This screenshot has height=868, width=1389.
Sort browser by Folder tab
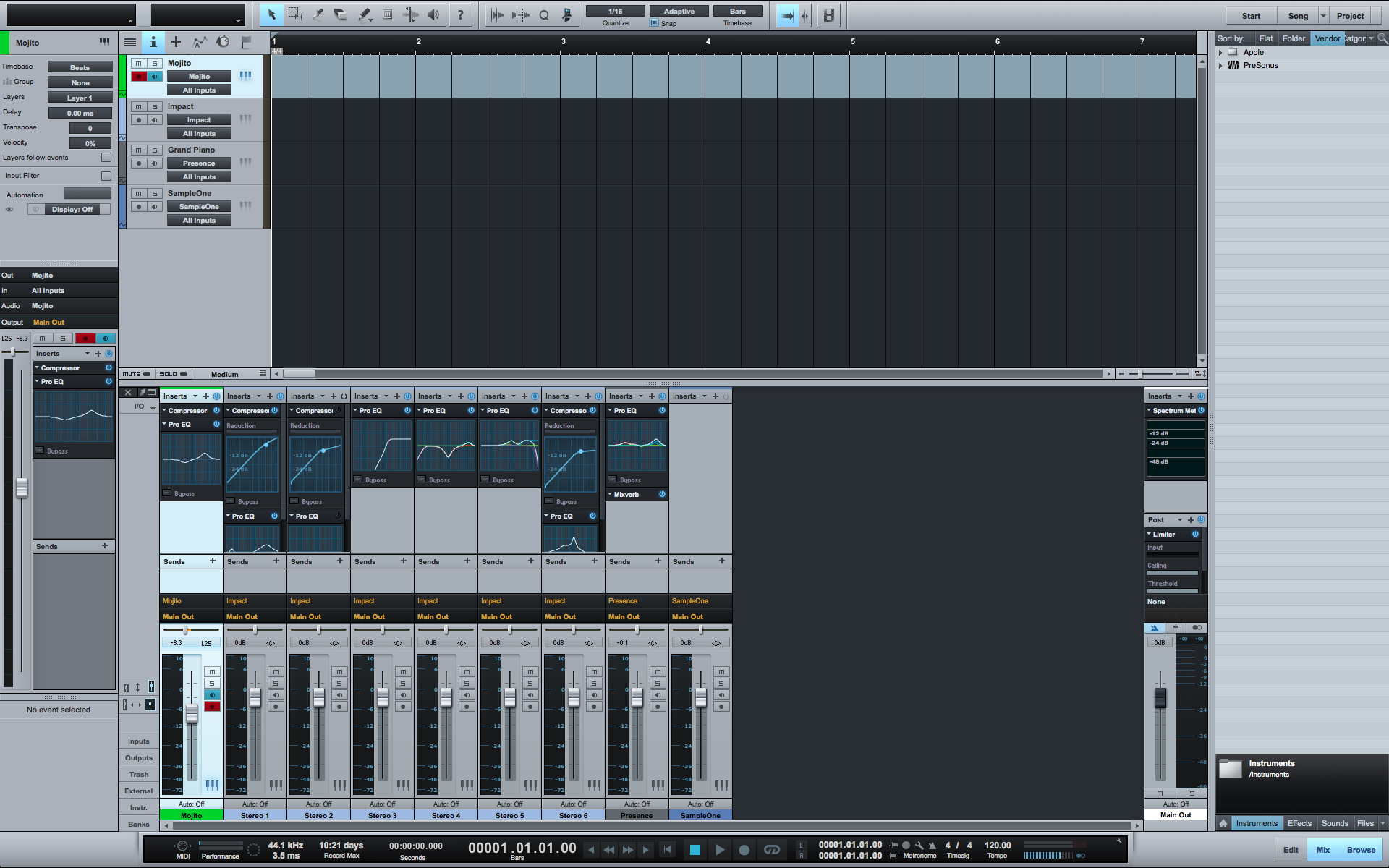pyautogui.click(x=1294, y=38)
